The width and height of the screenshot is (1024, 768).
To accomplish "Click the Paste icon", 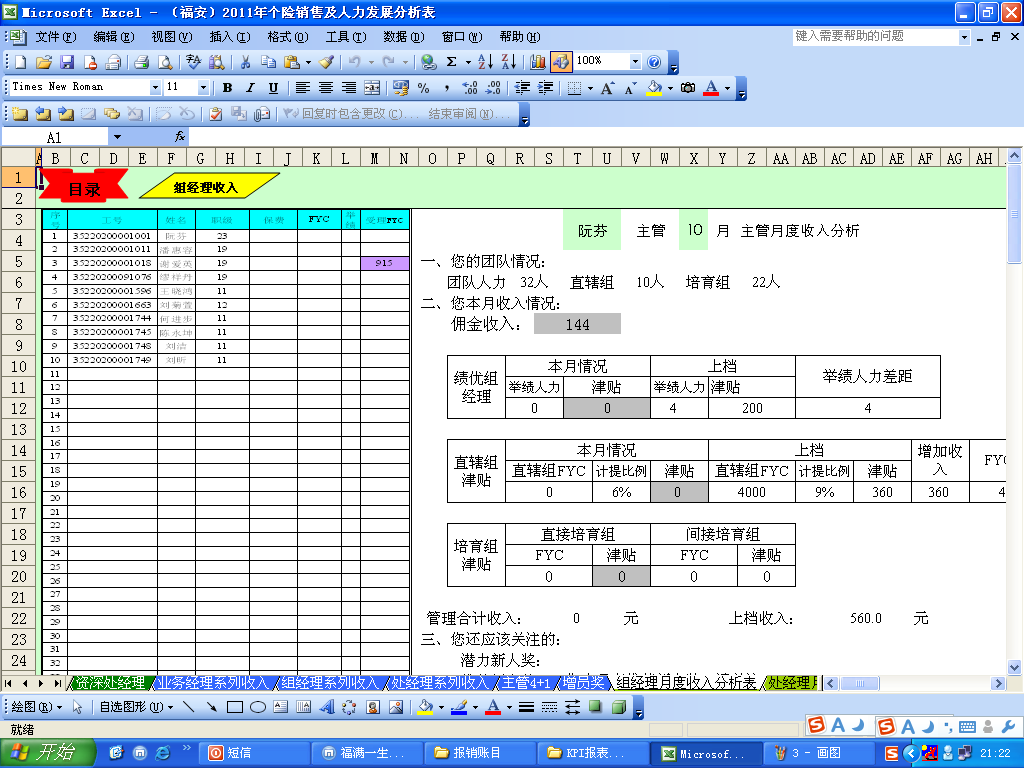I will [291, 62].
